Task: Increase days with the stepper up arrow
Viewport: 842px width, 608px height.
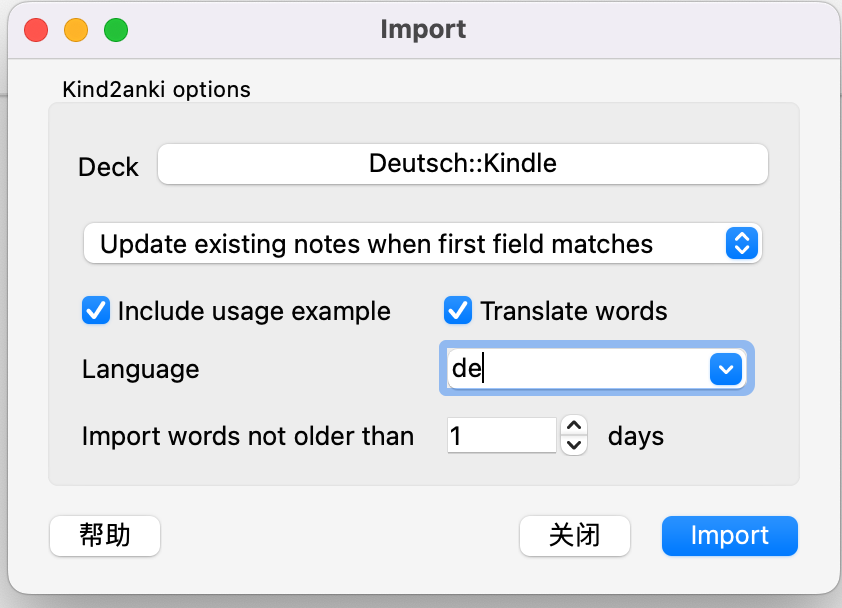Action: point(574,427)
